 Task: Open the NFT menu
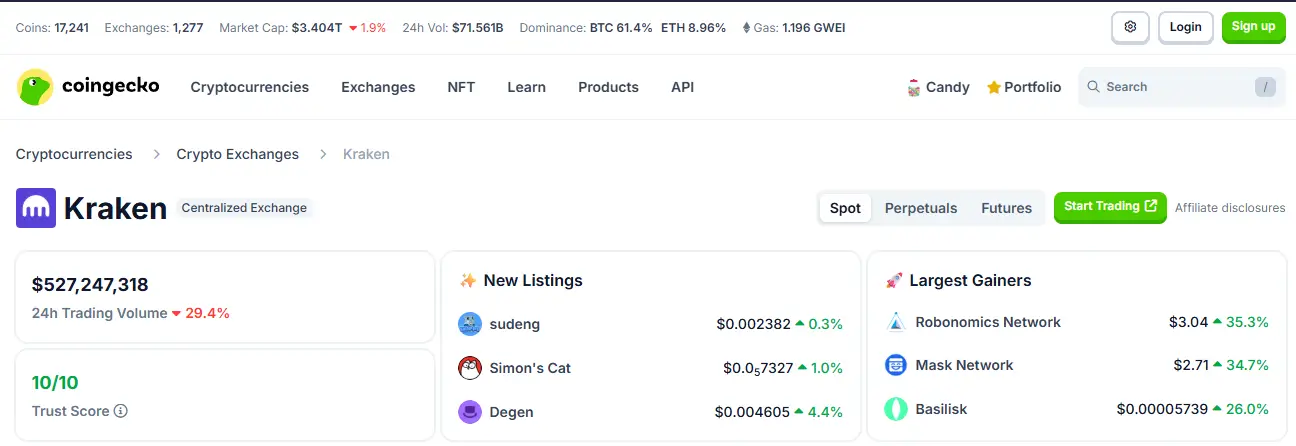coord(461,87)
